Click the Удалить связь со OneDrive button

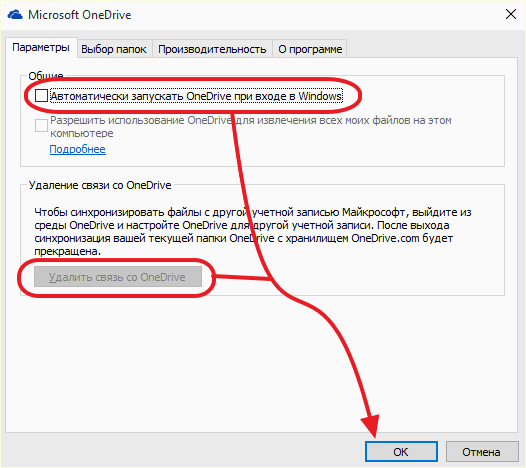pyautogui.click(x=118, y=277)
